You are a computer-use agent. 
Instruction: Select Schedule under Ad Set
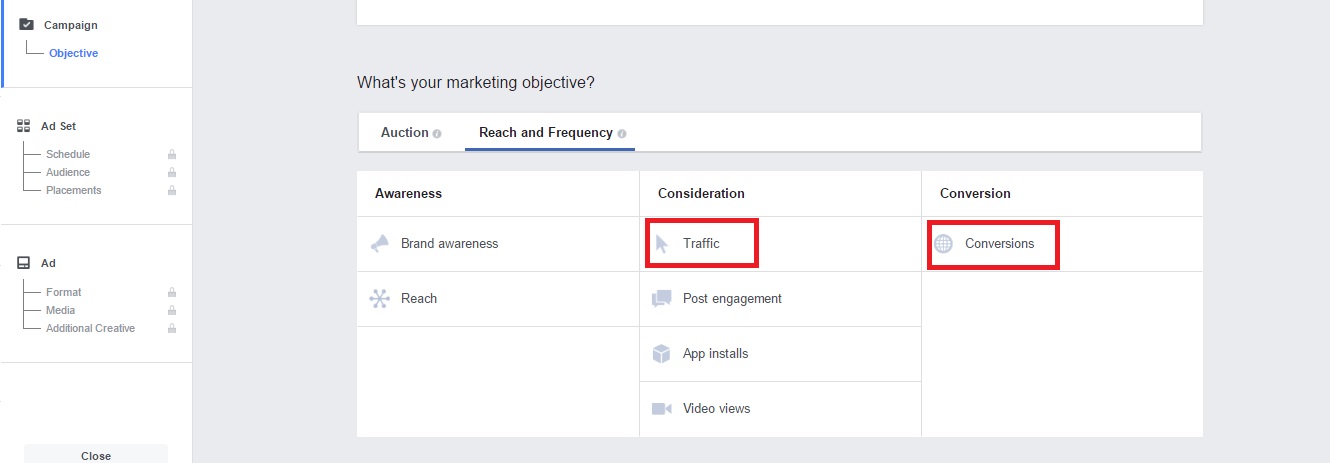(68, 154)
